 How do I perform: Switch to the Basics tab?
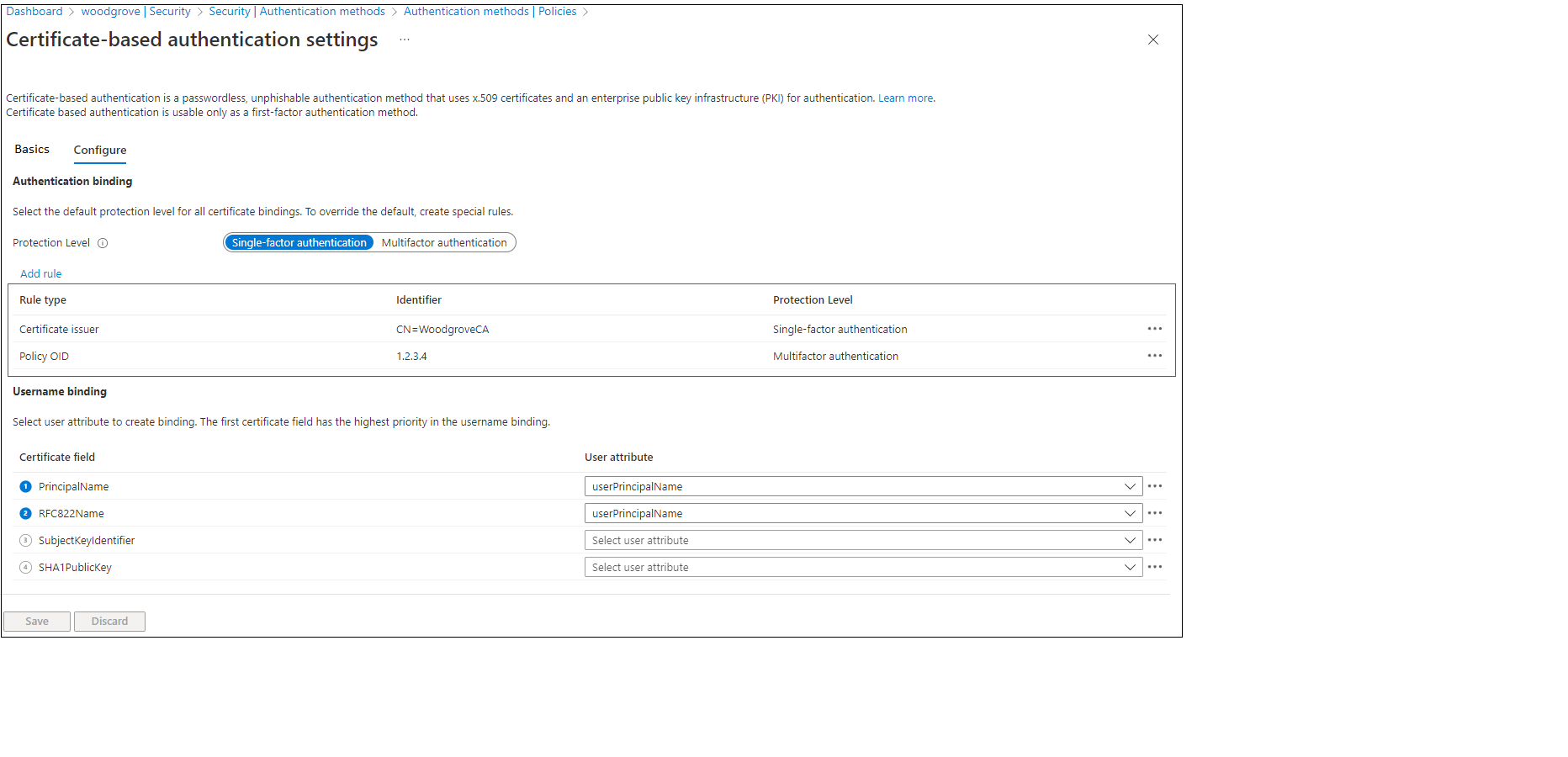pos(32,149)
